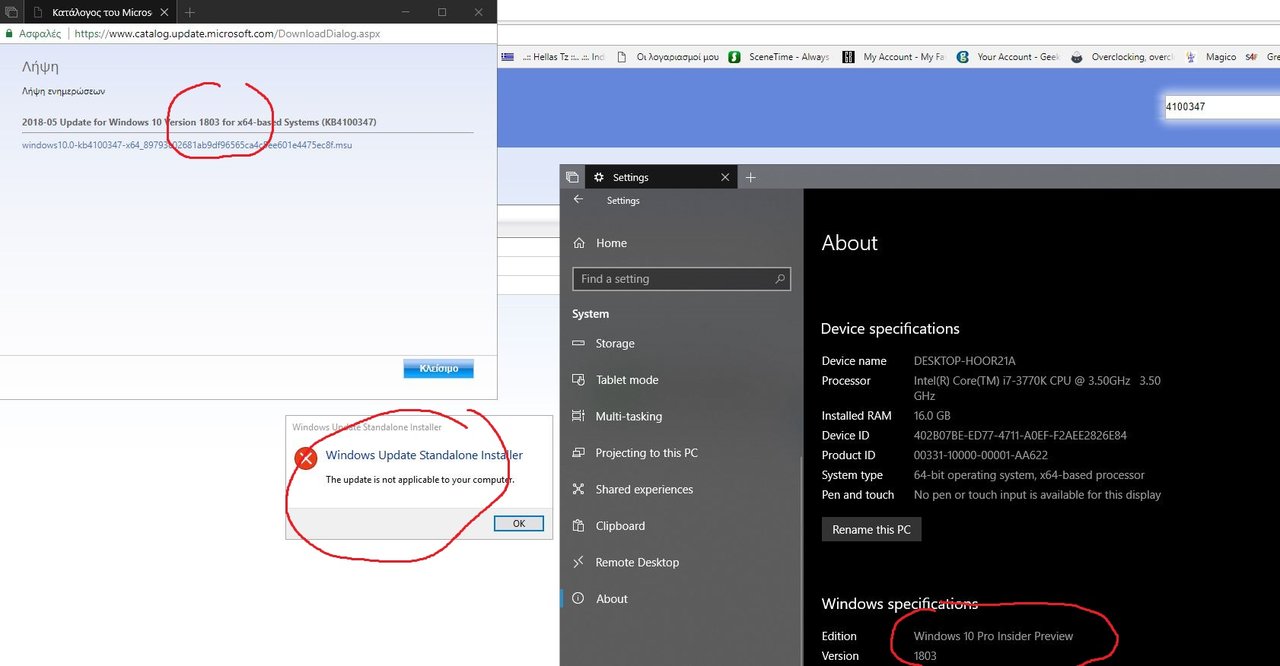This screenshot has height=666, width=1280.
Task: Click the search box containing 4100347
Action: [1222, 106]
